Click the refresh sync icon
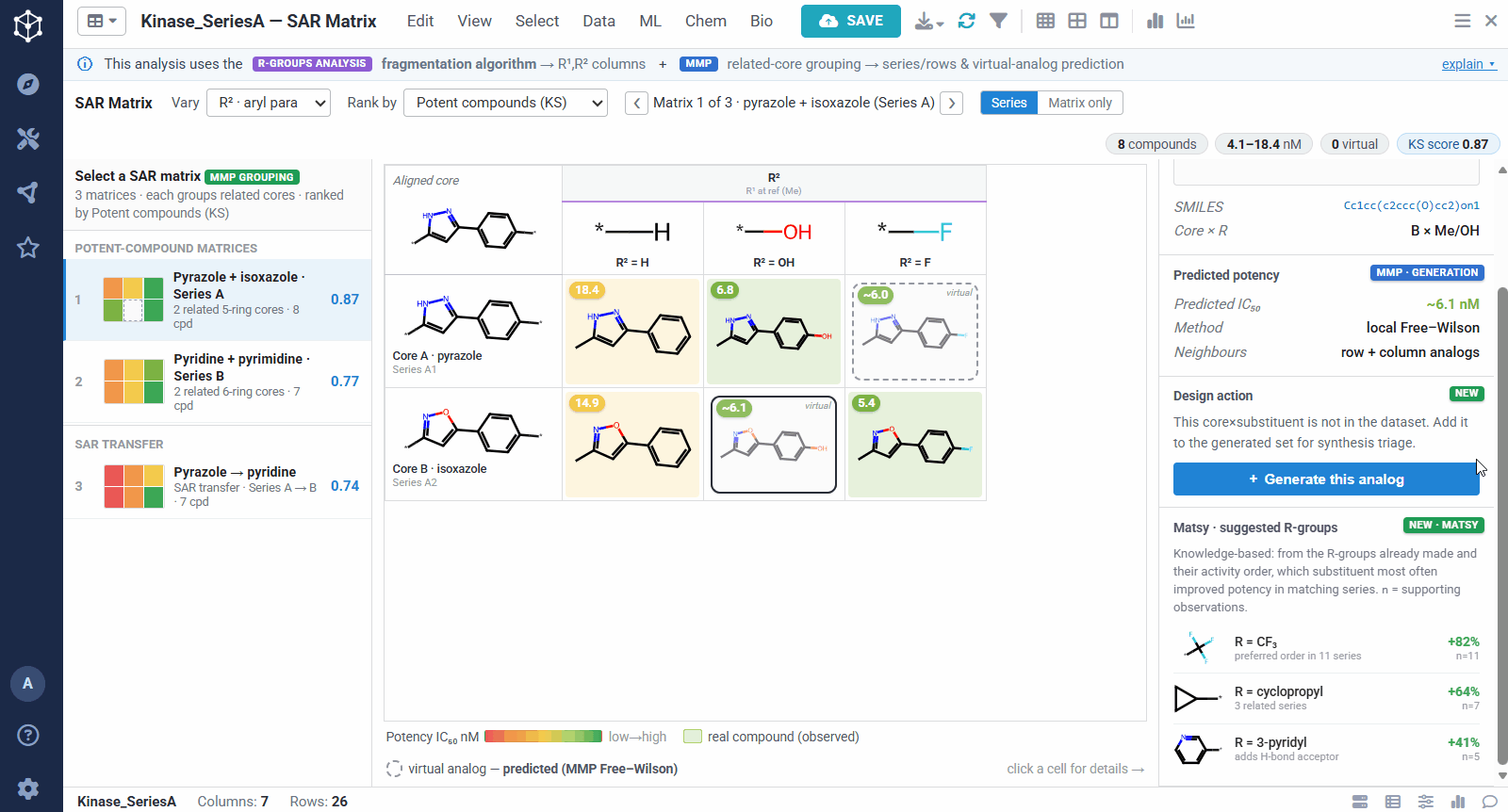Screen dimensions: 1508x812 click(966, 21)
